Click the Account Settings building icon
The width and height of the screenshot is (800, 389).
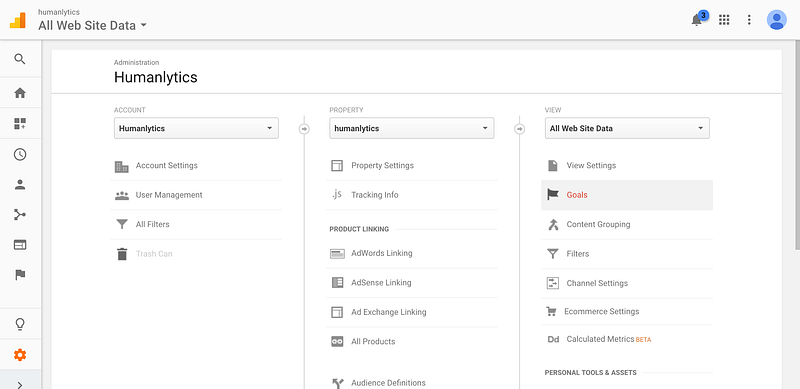[121, 166]
